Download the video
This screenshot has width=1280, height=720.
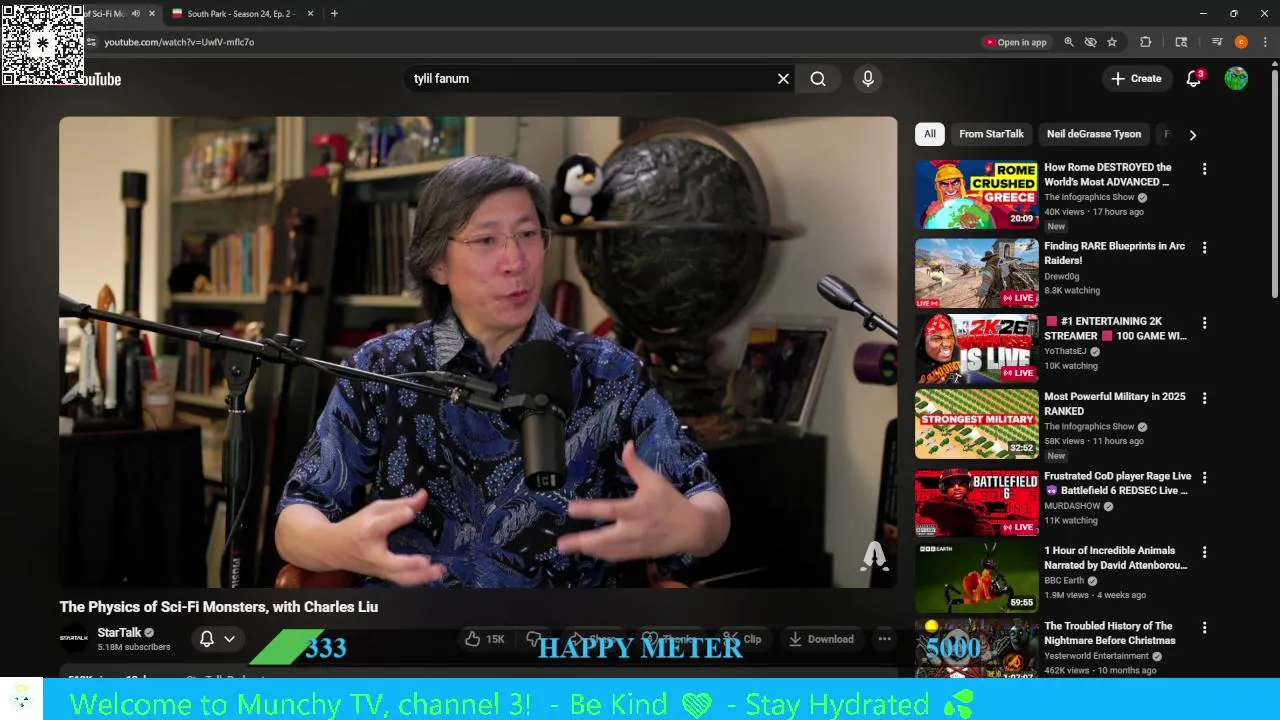[x=821, y=639]
